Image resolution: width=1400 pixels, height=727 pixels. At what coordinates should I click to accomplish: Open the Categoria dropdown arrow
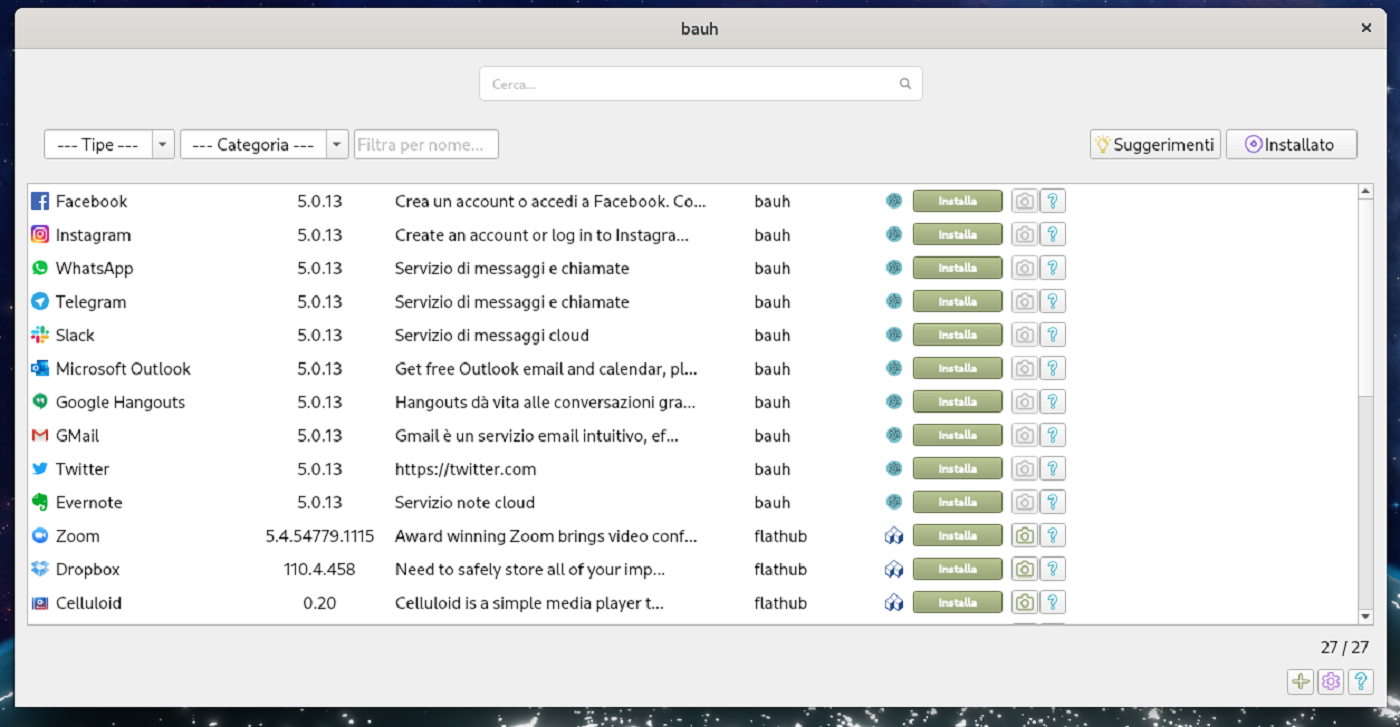[x=338, y=144]
